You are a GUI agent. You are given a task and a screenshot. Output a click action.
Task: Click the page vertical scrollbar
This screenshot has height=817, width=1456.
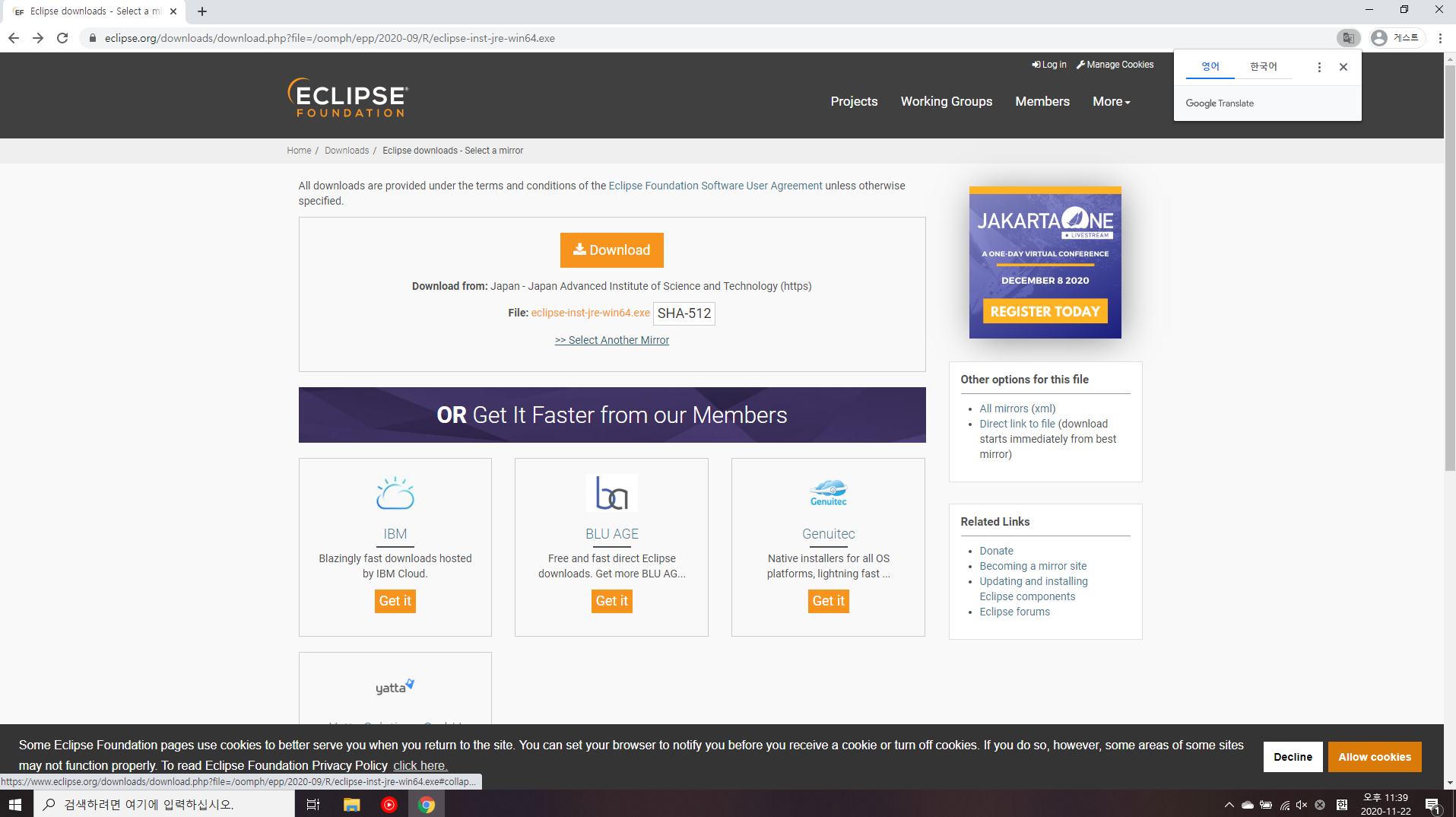[x=1450, y=266]
